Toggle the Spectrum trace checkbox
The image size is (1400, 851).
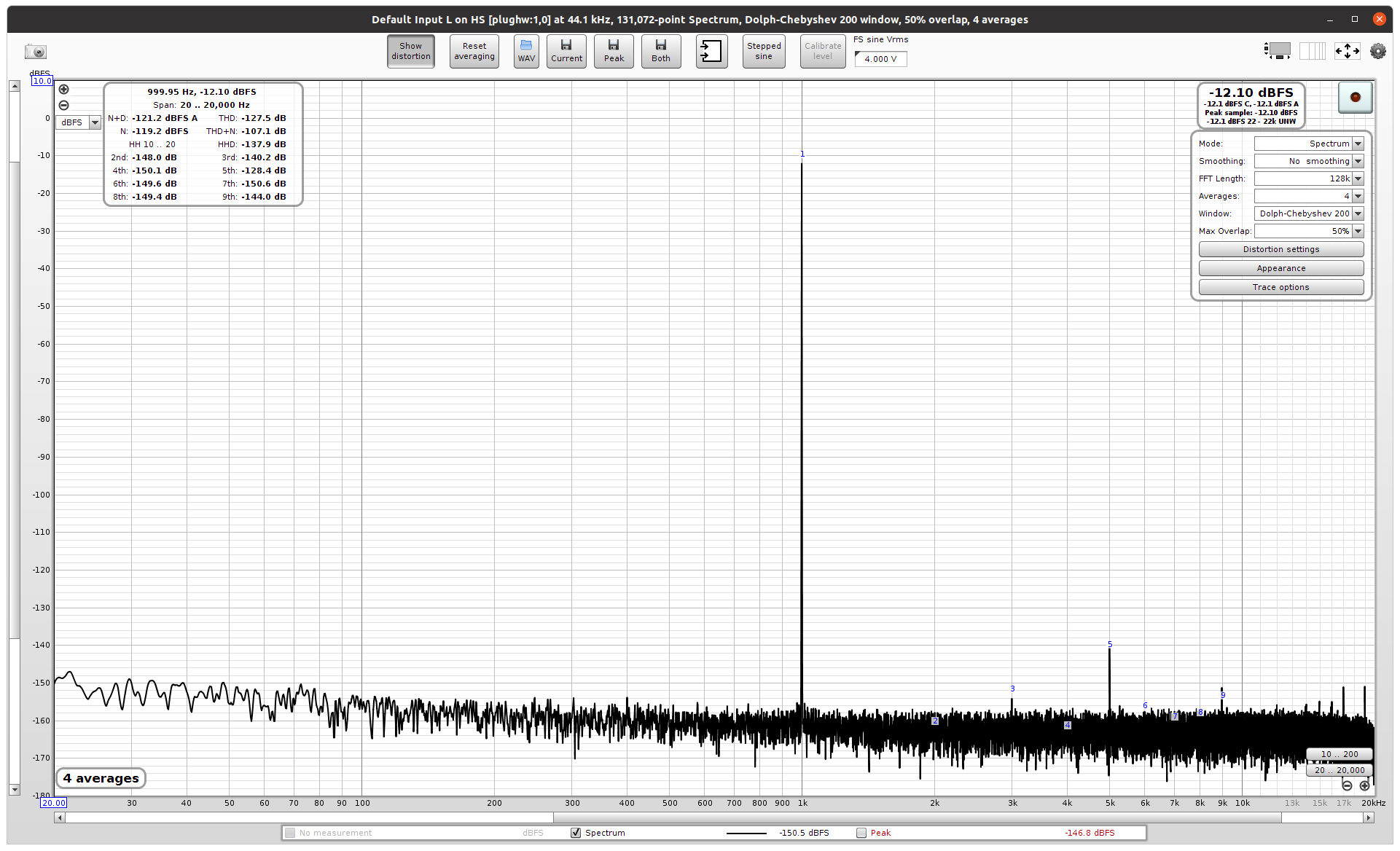click(x=576, y=833)
